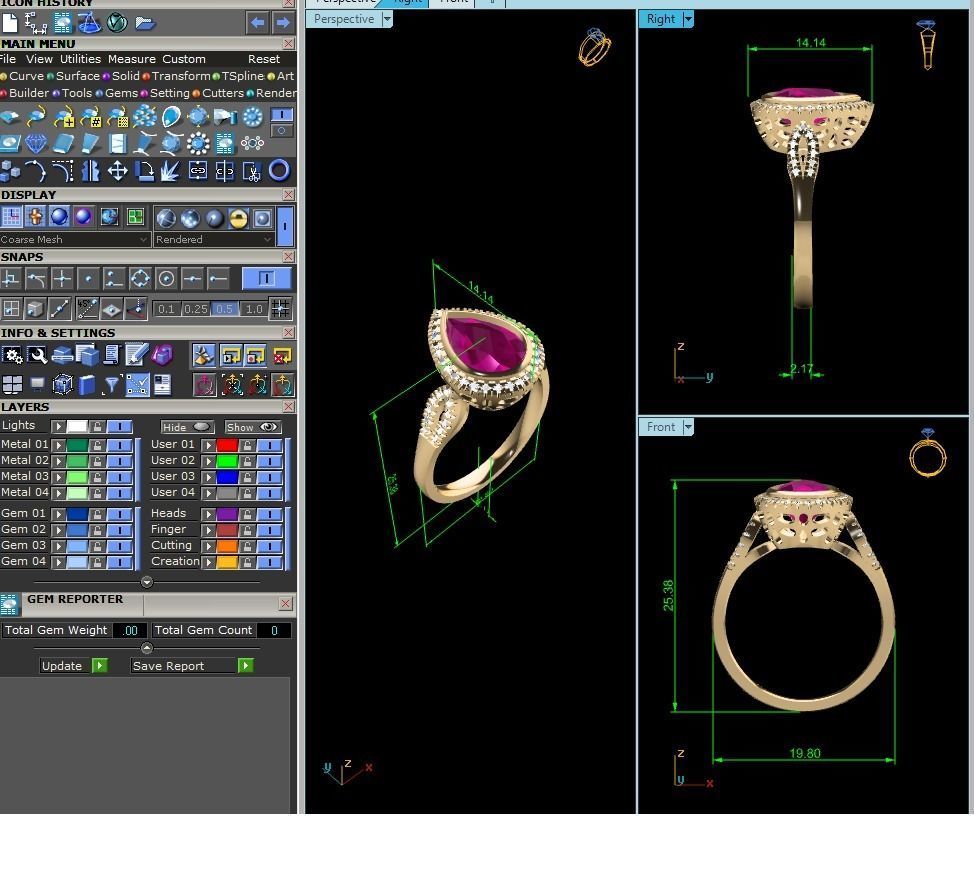Go forward with Icon History right arrow
This screenshot has height=875, width=974.
coord(283,23)
